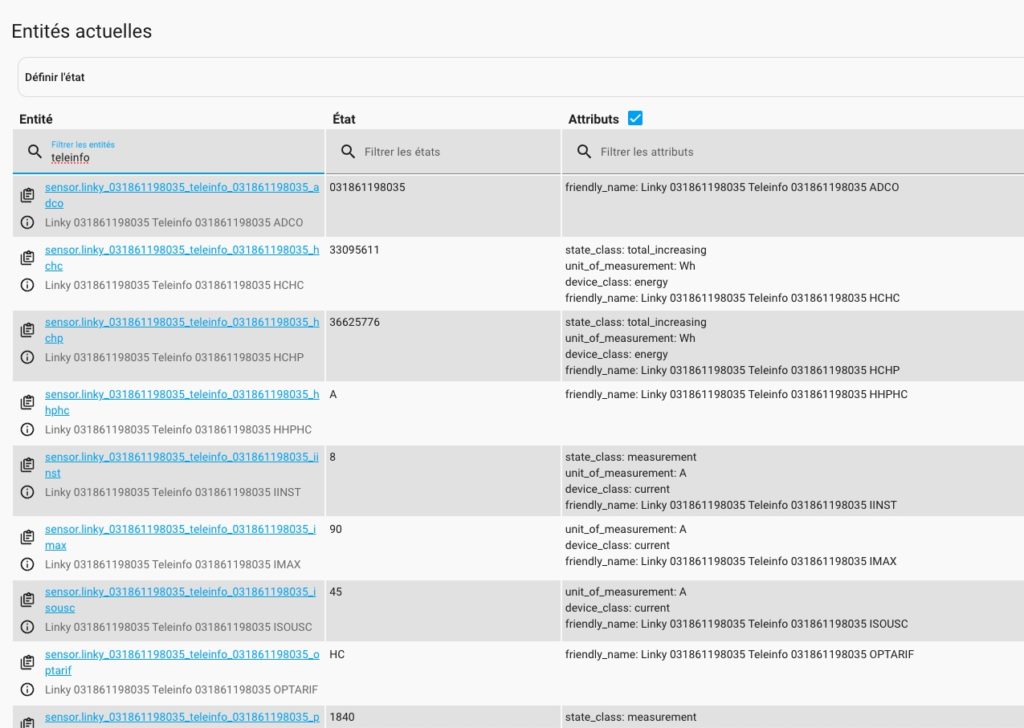This screenshot has width=1024, height=728.
Task: Show info for the HCHC sensor
Action: pyautogui.click(x=27, y=285)
